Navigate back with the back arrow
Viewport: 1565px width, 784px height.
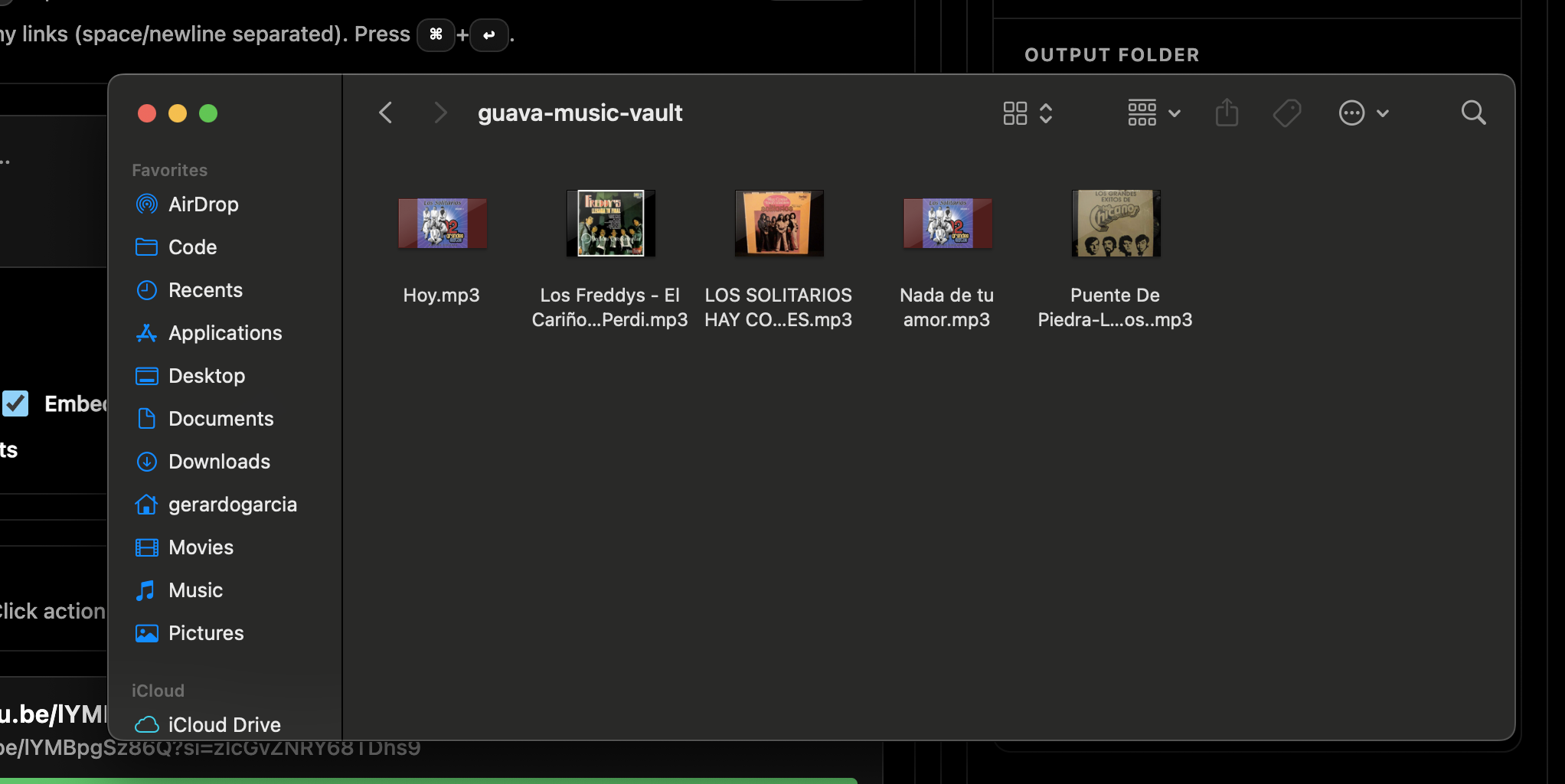(x=385, y=113)
